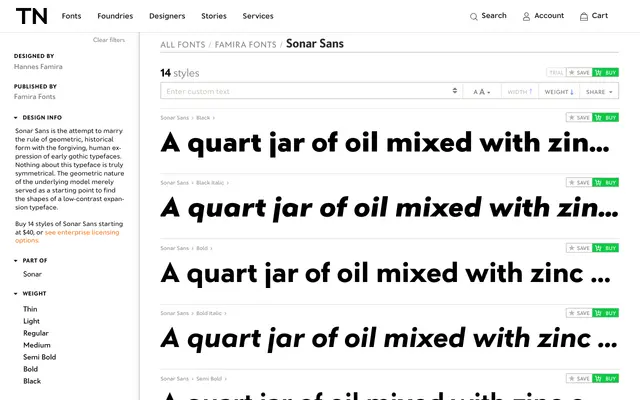Open the Services menu
This screenshot has height=400, width=640.
click(x=258, y=16)
